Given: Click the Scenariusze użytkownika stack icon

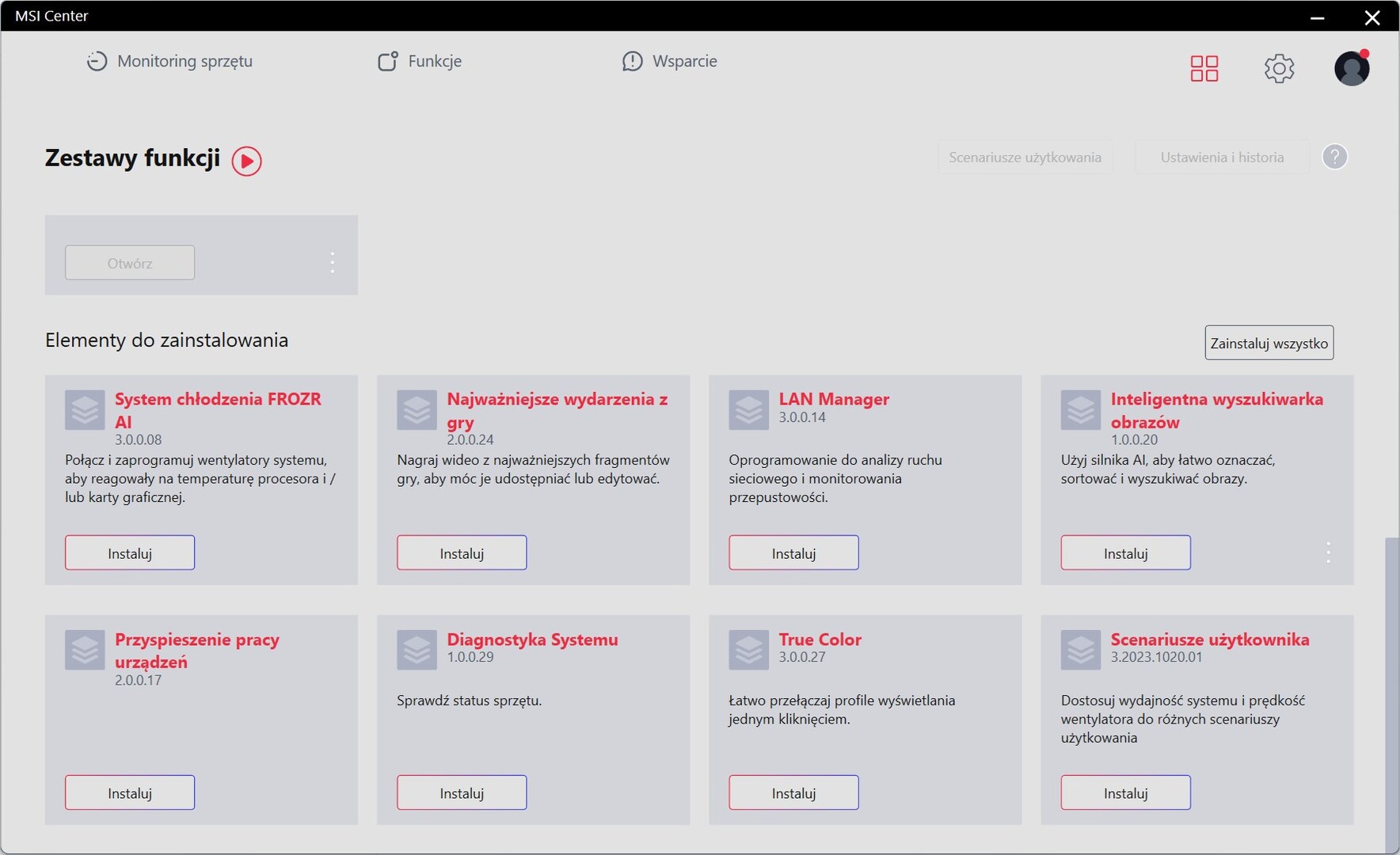Looking at the screenshot, I should 1081,650.
